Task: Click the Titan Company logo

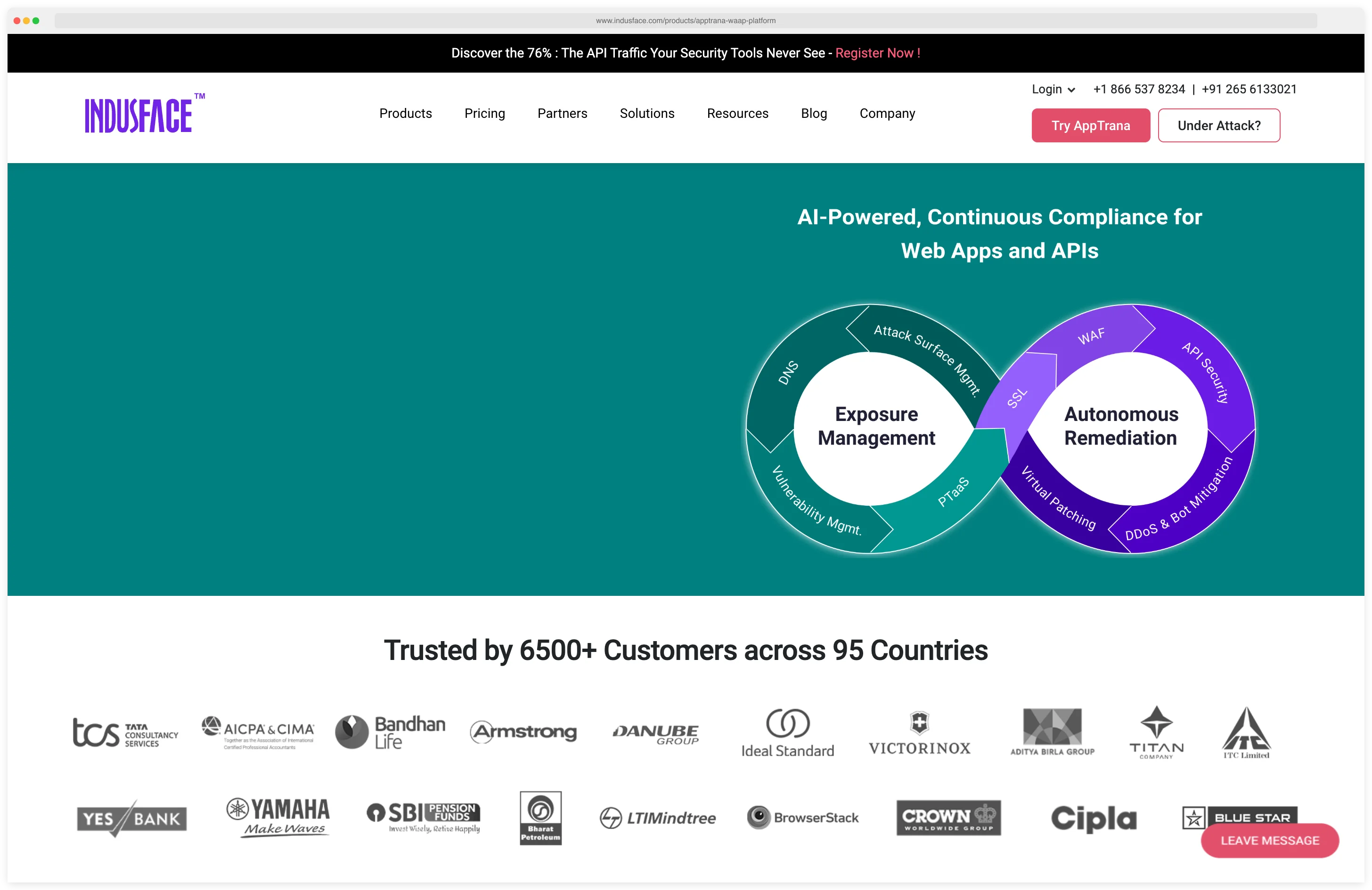Action: 1157,733
